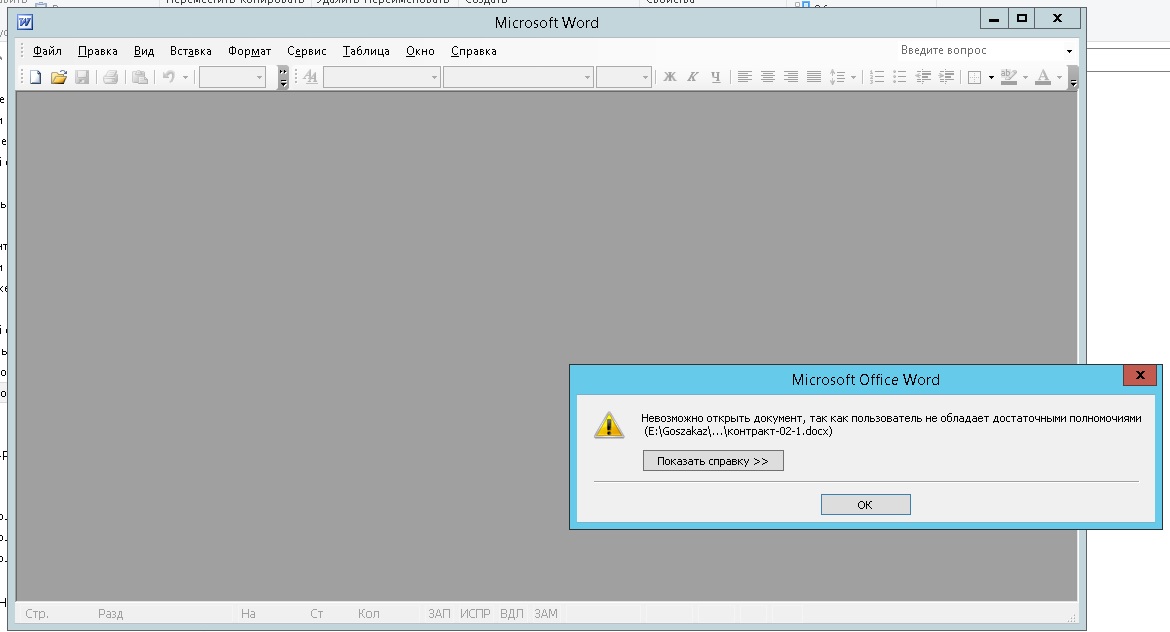Center align text
1170x632 pixels.
[768, 77]
